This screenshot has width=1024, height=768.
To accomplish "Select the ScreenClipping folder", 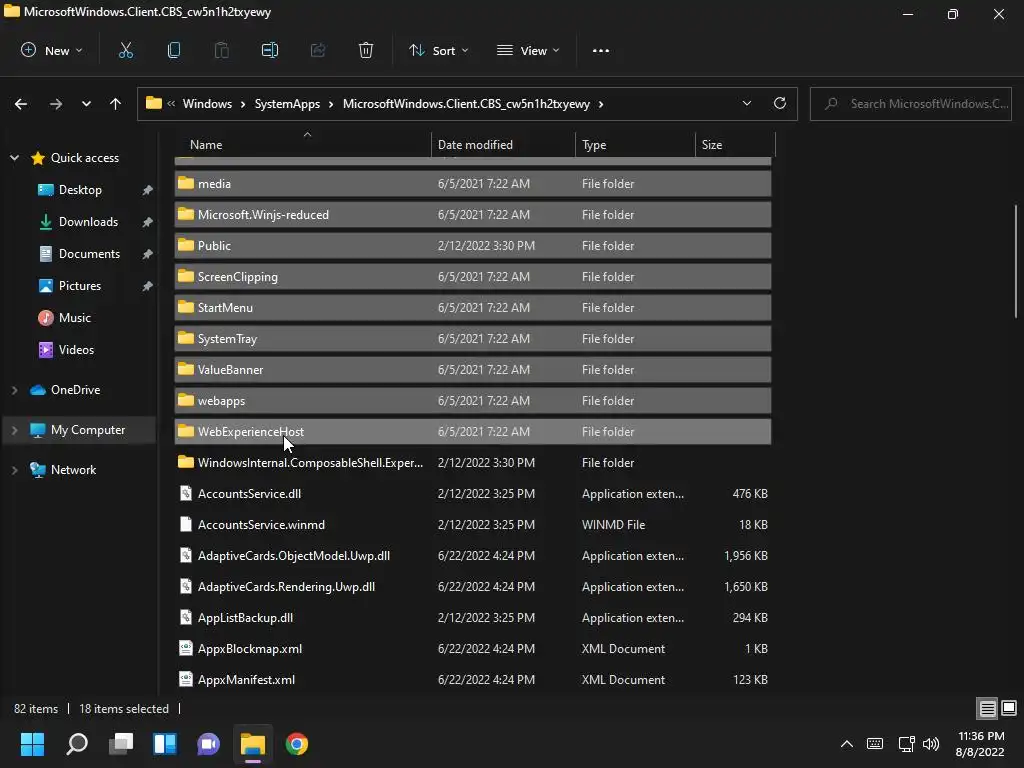I will tap(473, 277).
